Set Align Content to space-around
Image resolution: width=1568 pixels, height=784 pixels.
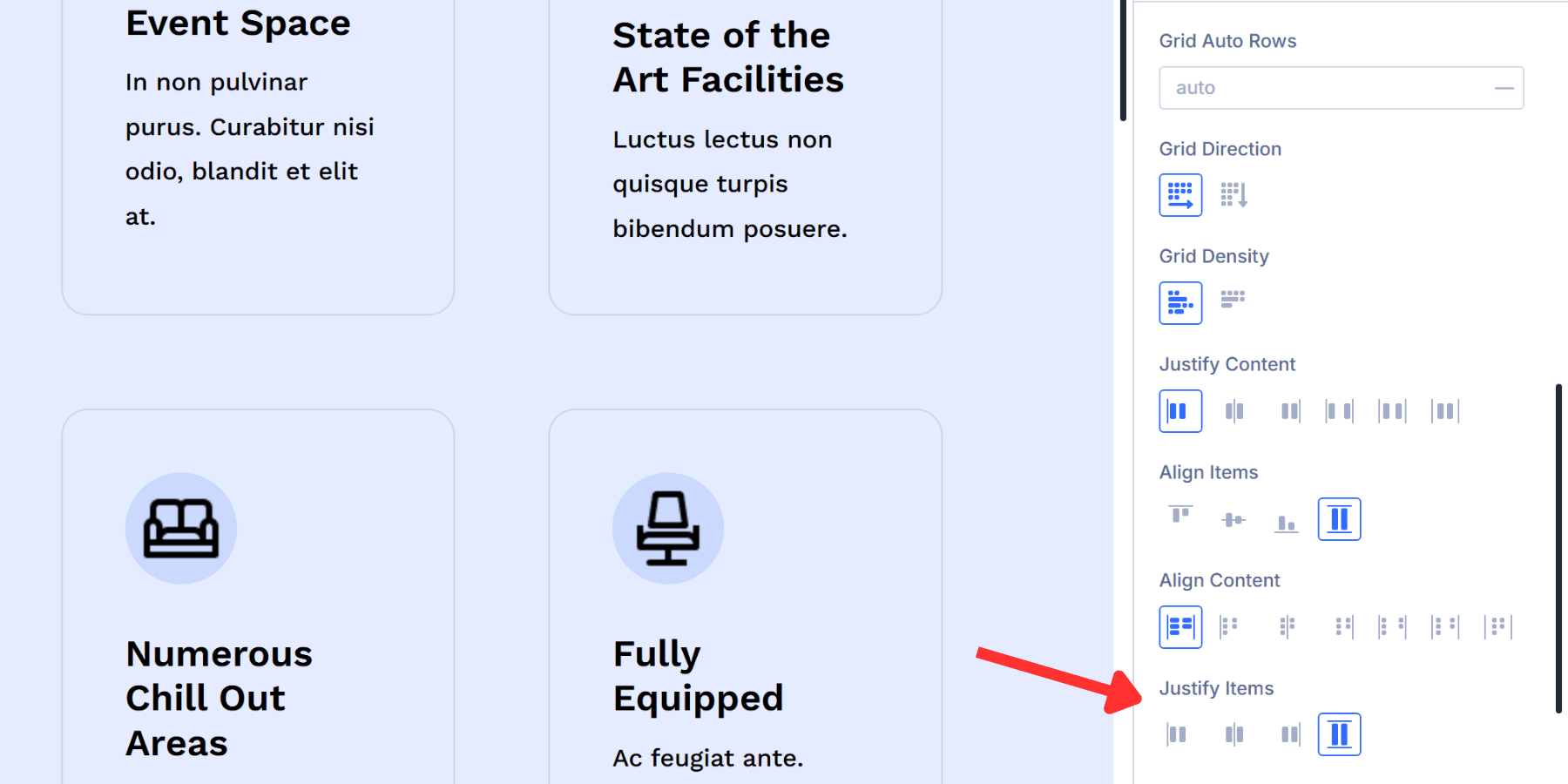[x=1444, y=626]
